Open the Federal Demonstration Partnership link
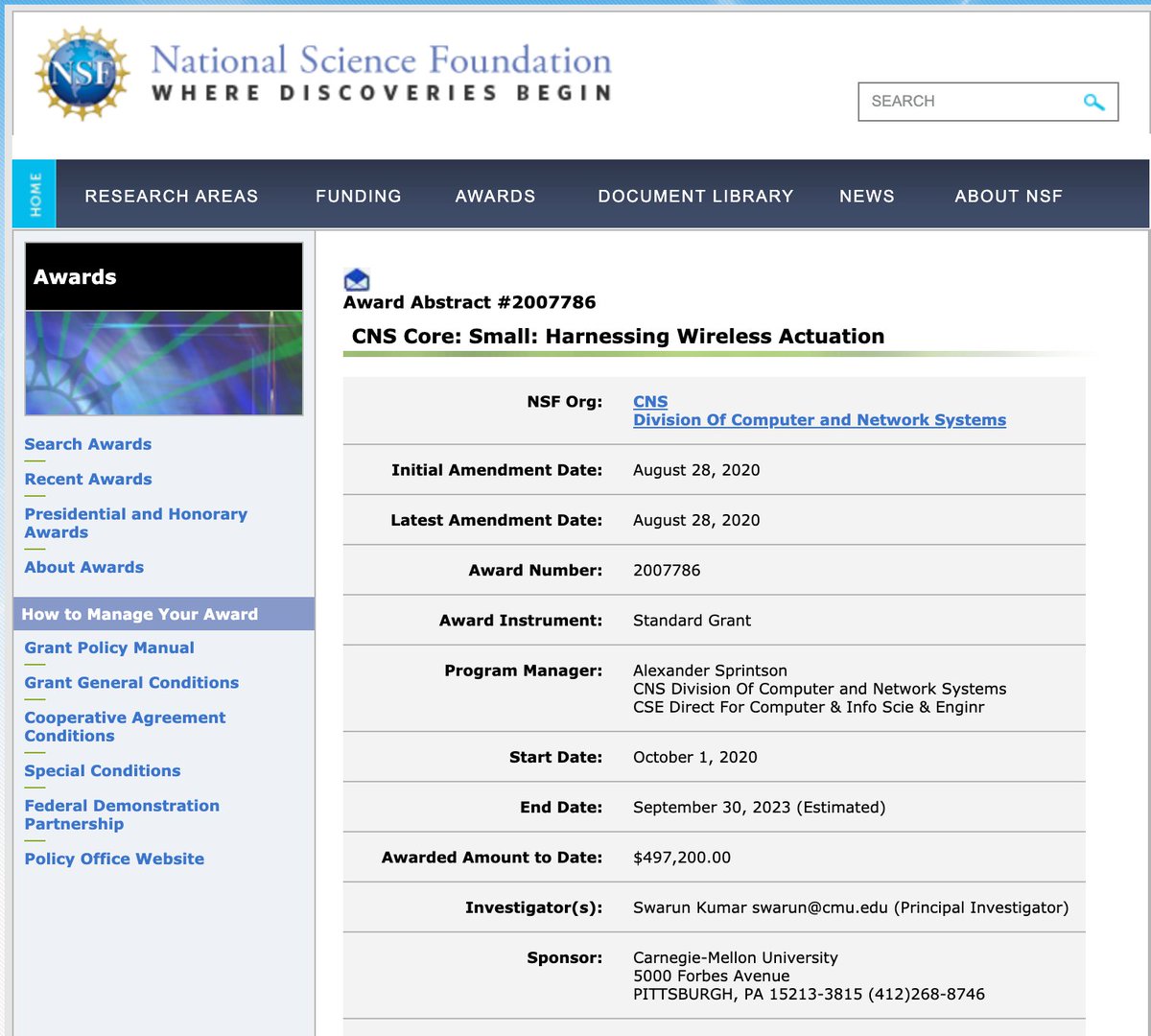The image size is (1151, 1036). pos(122,814)
